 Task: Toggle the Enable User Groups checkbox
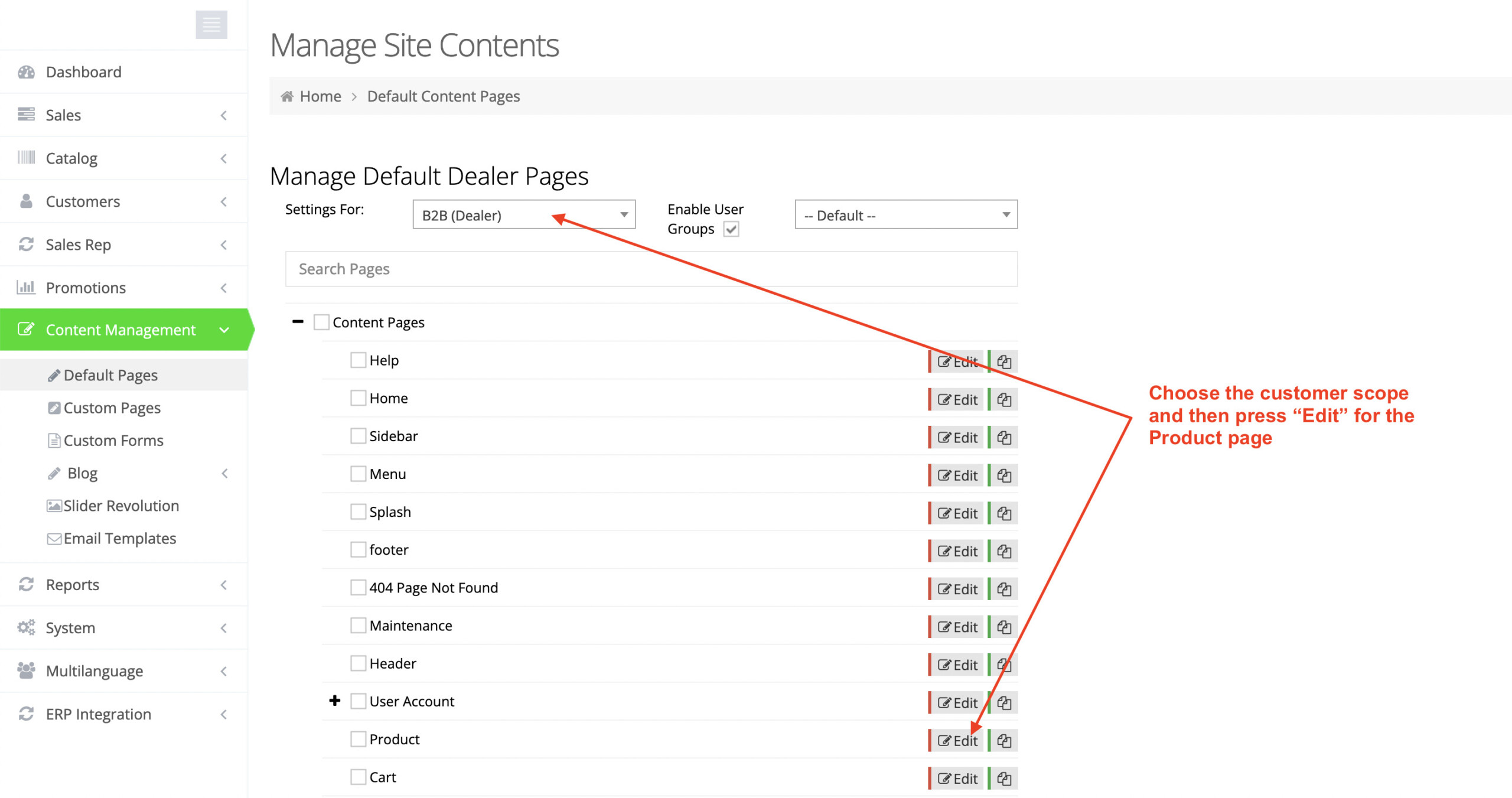click(731, 229)
